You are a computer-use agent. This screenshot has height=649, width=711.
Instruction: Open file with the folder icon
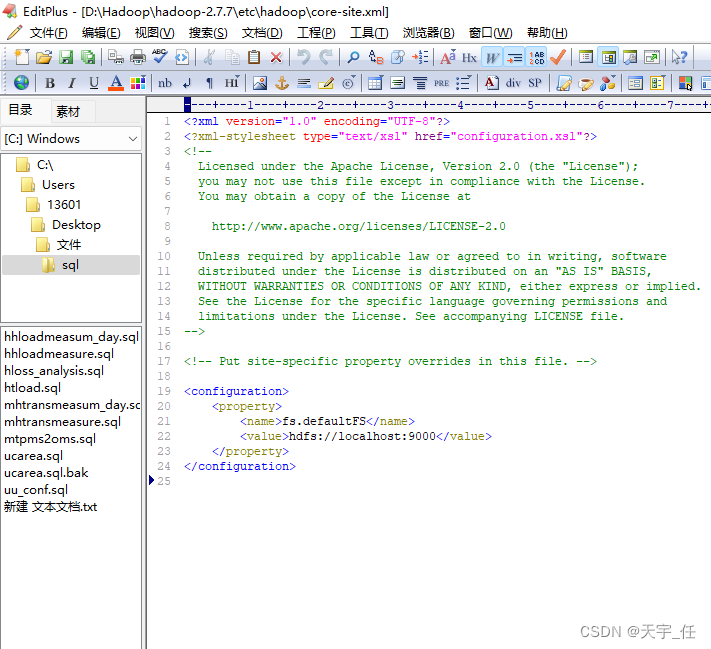click(x=44, y=57)
